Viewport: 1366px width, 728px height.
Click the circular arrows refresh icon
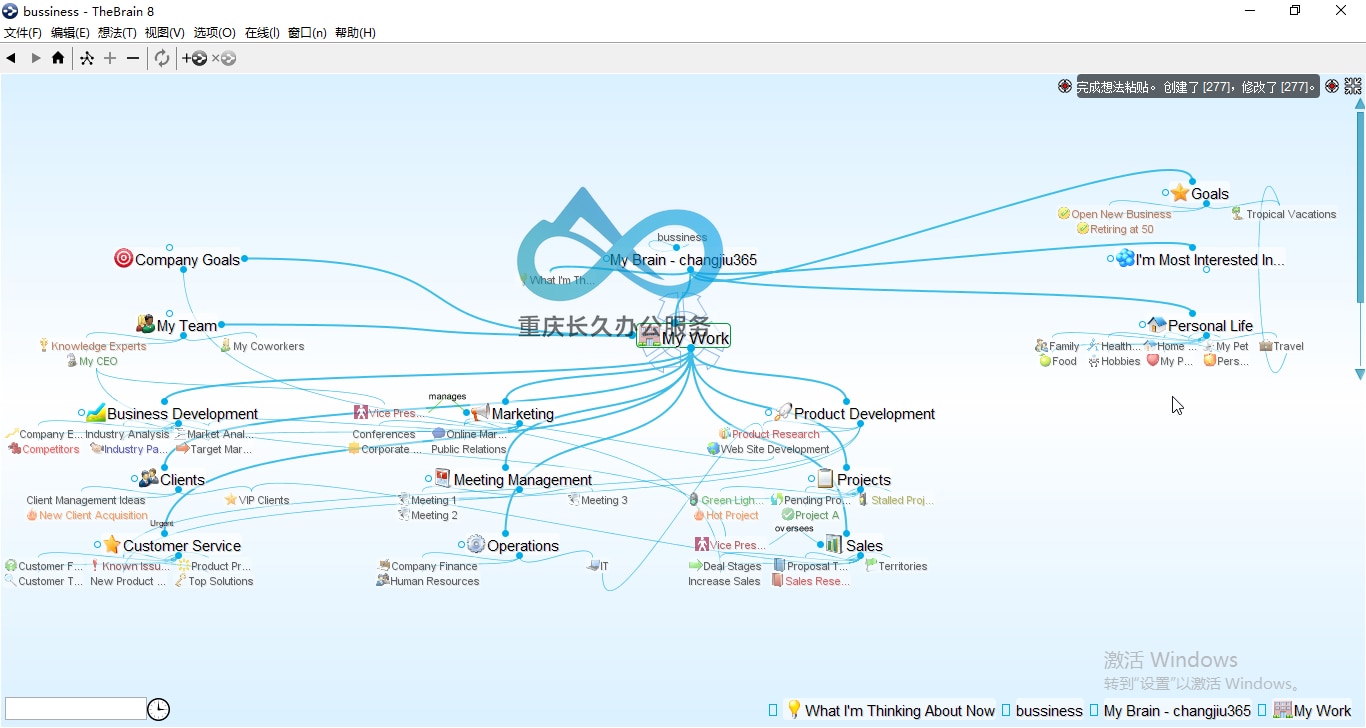162,58
